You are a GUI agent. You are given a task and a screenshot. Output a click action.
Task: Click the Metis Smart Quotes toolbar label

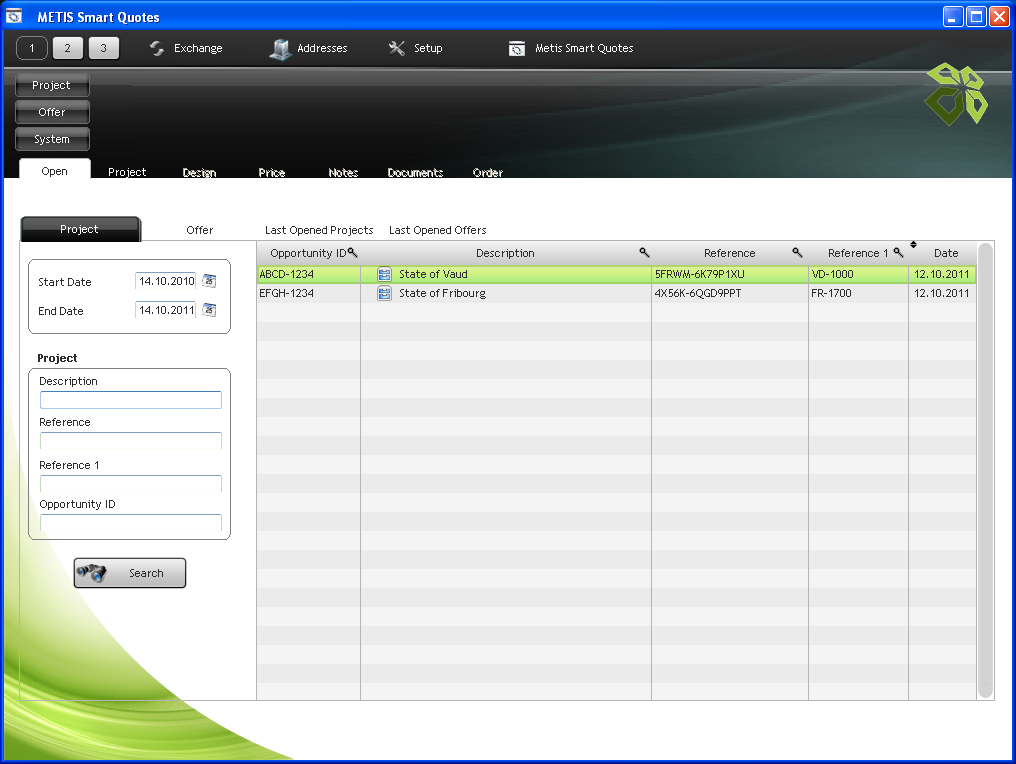(584, 48)
